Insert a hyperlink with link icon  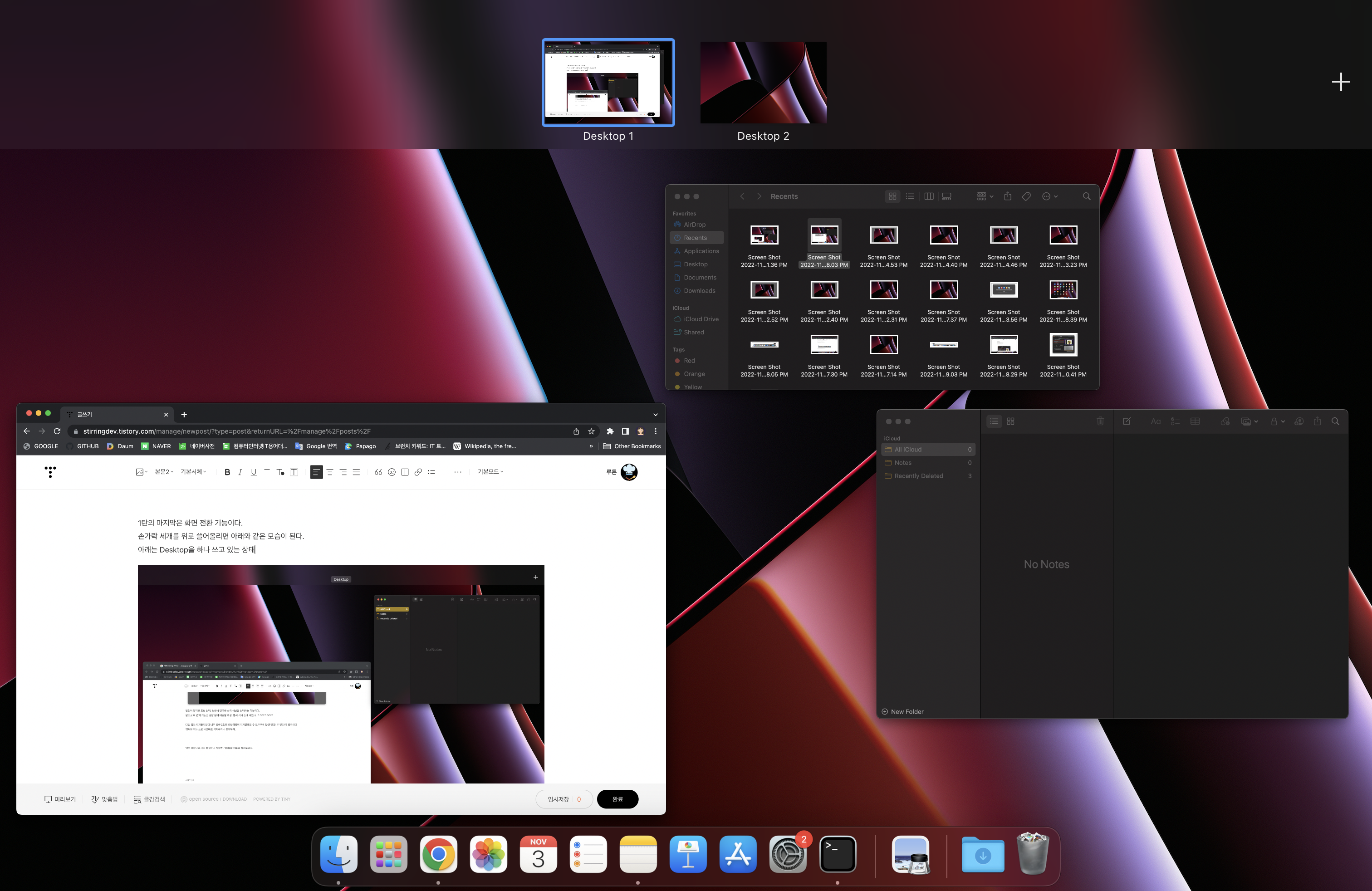pyautogui.click(x=418, y=472)
